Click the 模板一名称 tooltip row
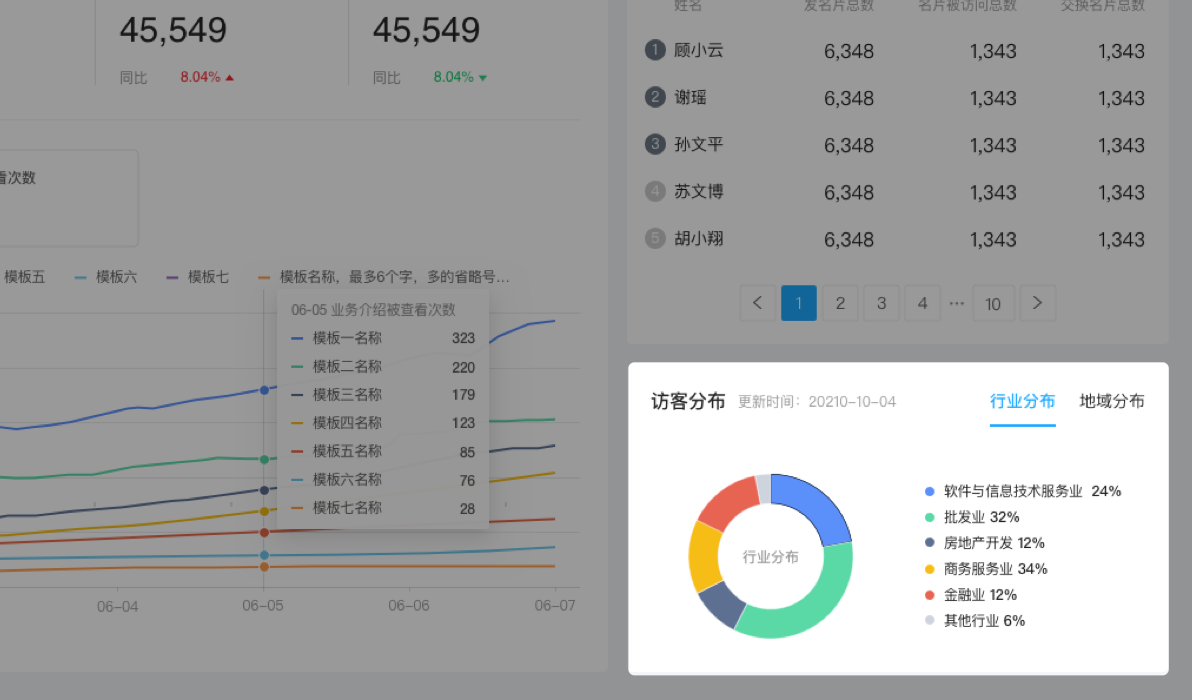Viewport: 1192px width, 700px height. (x=383, y=338)
